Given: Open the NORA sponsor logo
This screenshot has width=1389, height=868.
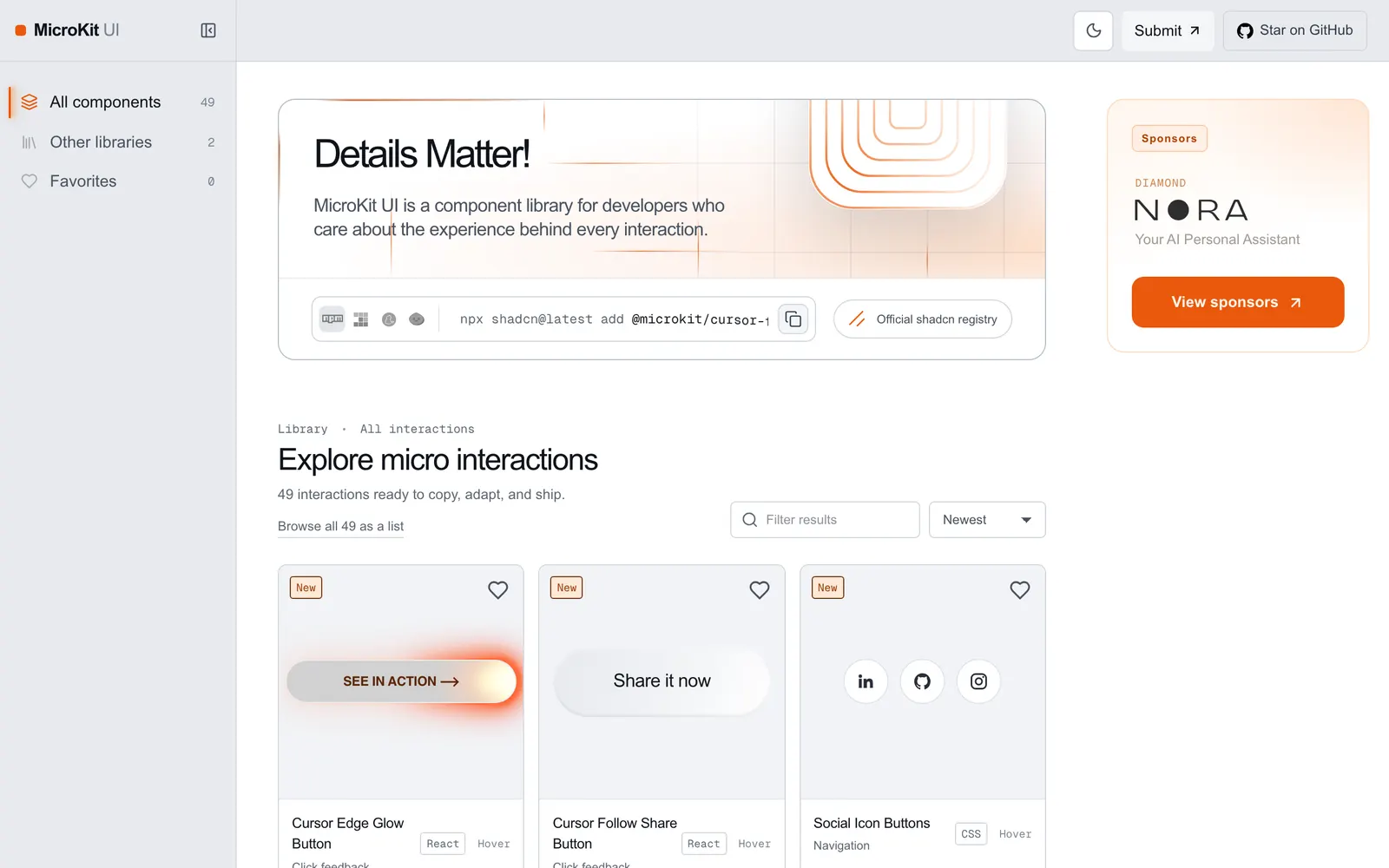Looking at the screenshot, I should click(1191, 210).
